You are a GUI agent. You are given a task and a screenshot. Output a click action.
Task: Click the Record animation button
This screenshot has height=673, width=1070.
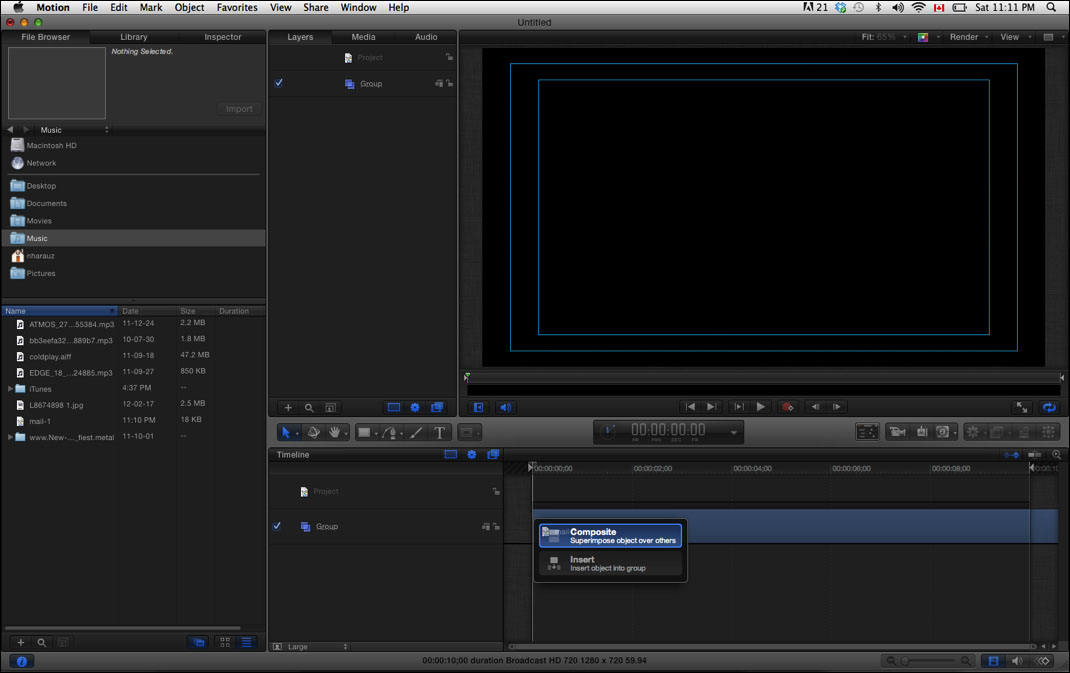(x=788, y=407)
